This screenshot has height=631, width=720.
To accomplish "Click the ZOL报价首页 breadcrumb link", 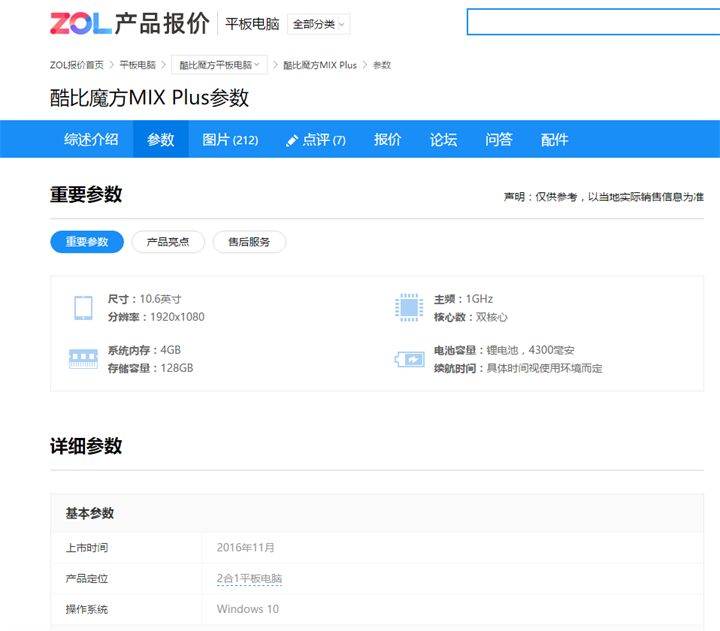I will 77,65.
